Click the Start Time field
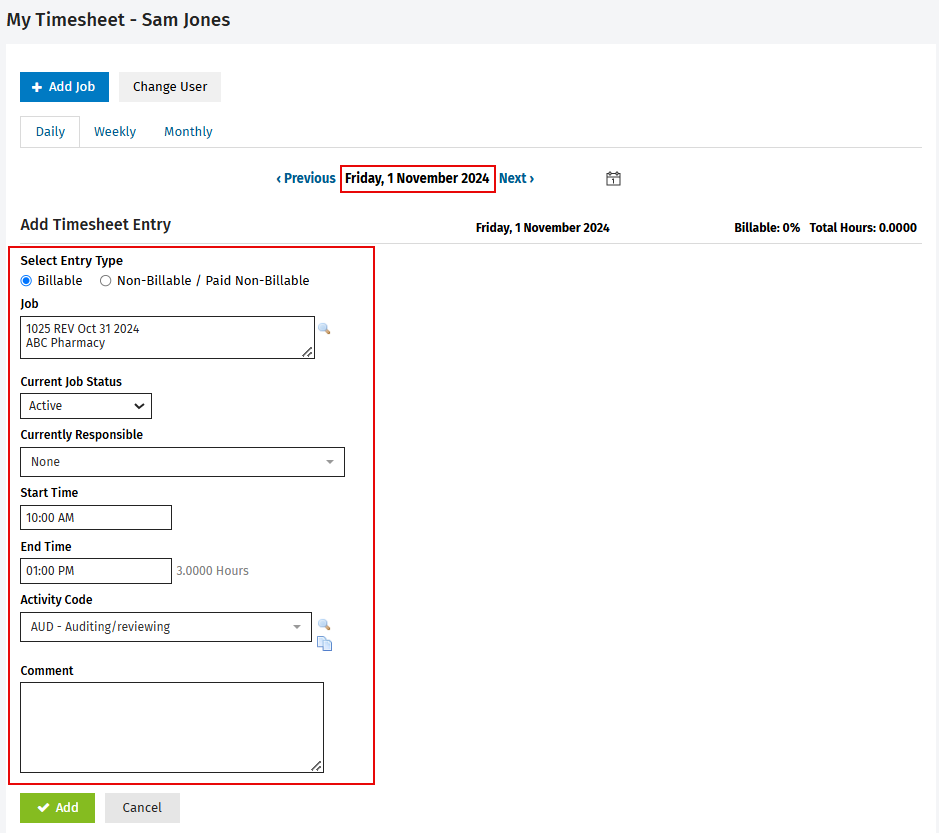The height and width of the screenshot is (833, 939). pyautogui.click(x=96, y=518)
